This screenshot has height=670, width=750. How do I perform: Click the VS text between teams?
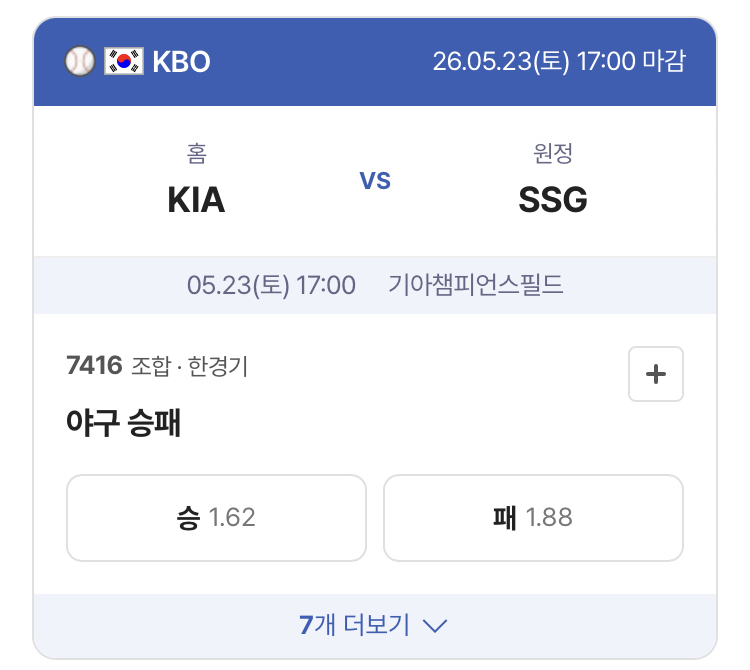(x=375, y=181)
